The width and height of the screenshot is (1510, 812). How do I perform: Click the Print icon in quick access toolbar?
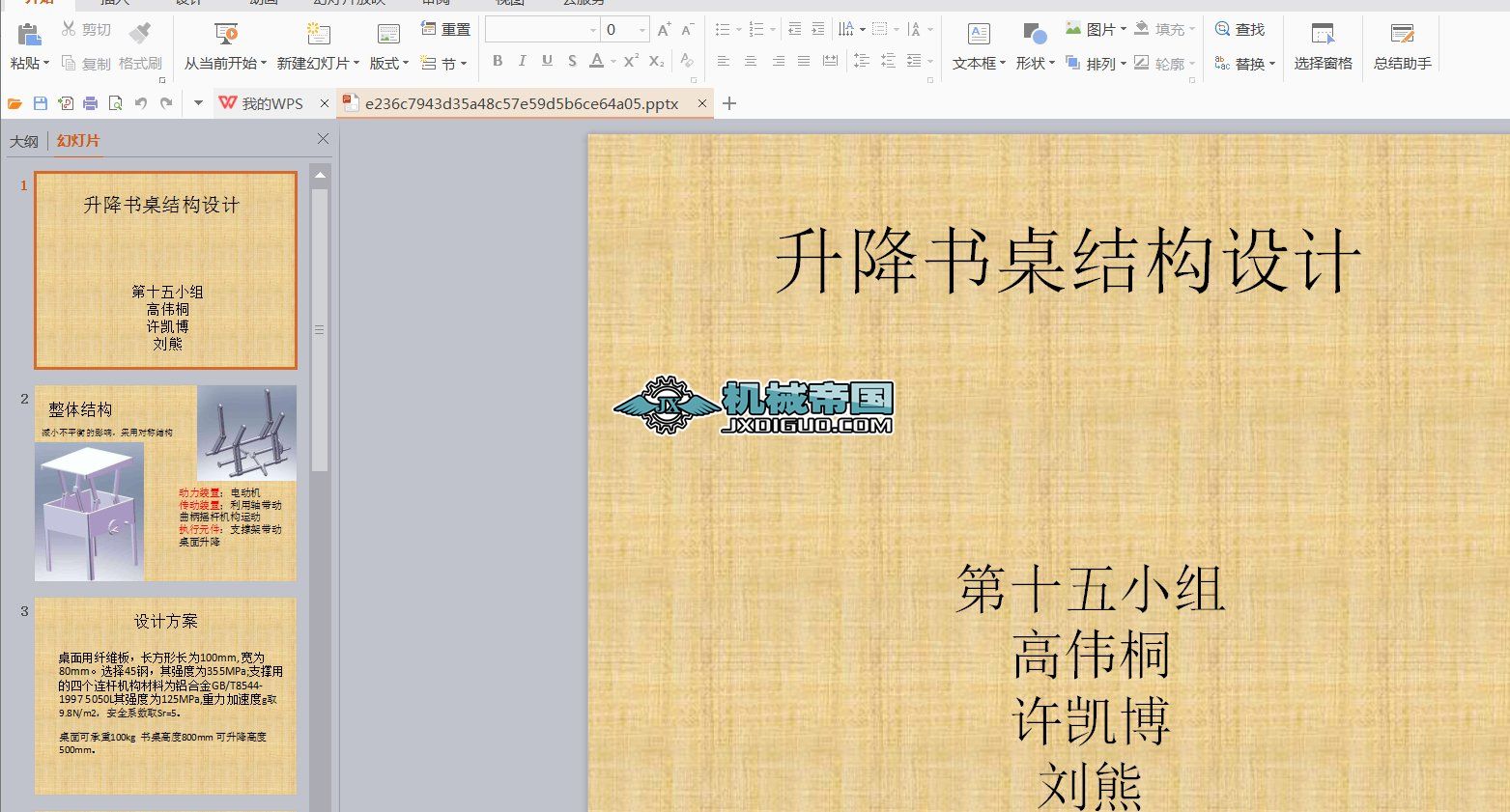[x=90, y=103]
